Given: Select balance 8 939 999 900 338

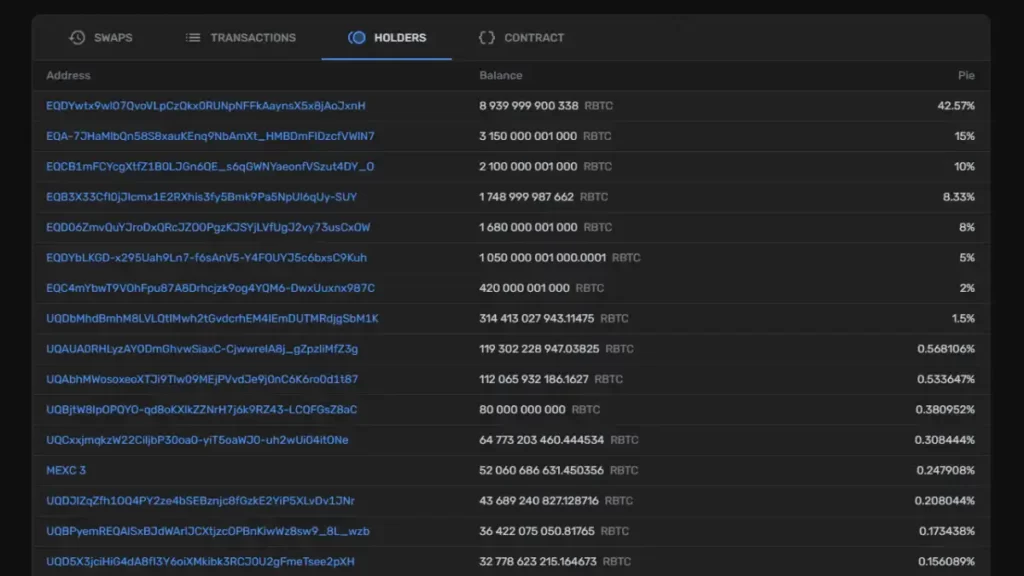Looking at the screenshot, I should click(x=528, y=106).
